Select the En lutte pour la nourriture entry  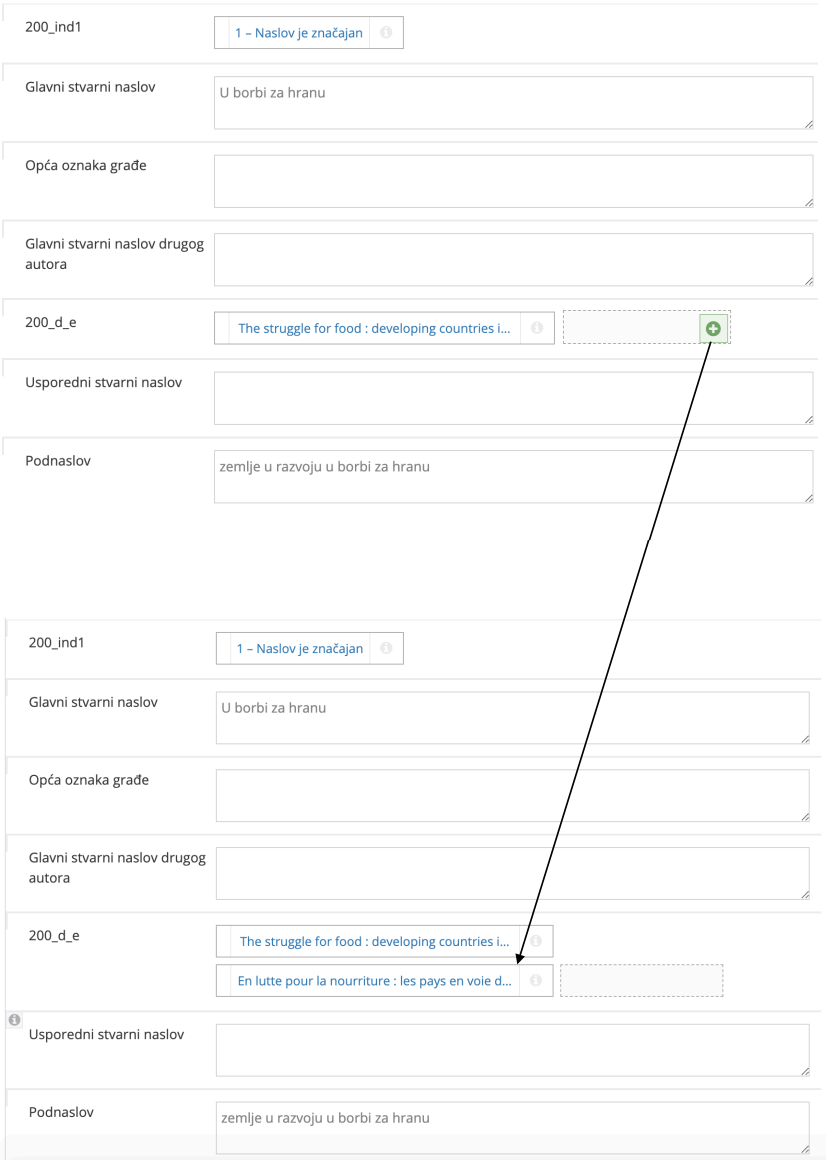[x=374, y=981]
